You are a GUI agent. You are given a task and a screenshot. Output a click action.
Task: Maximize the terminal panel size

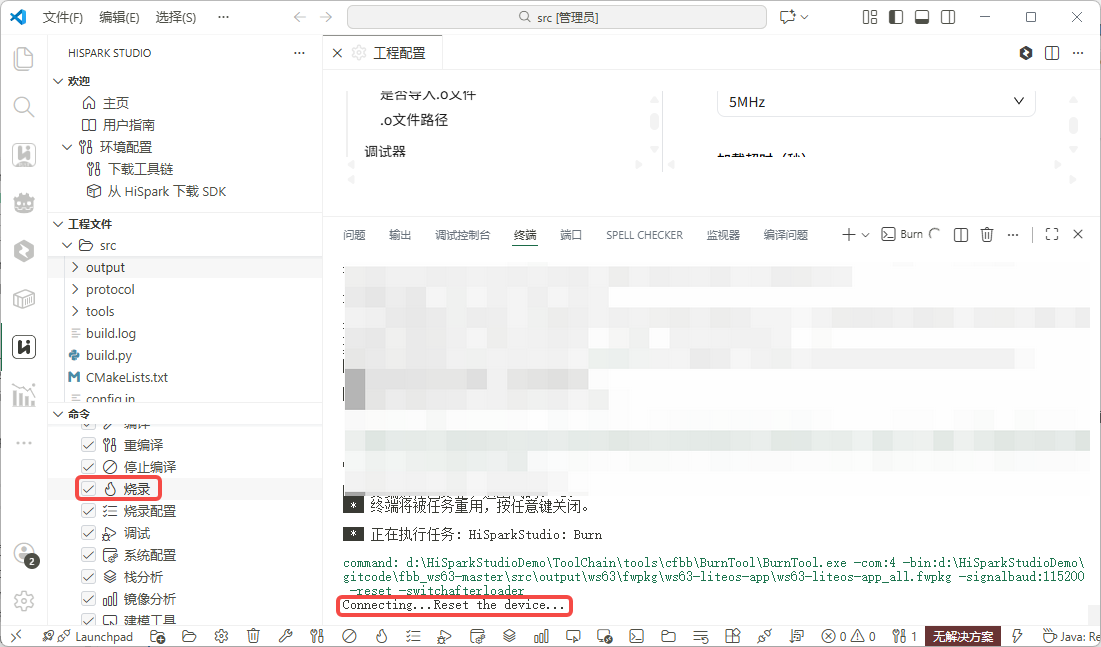pyautogui.click(x=1052, y=235)
